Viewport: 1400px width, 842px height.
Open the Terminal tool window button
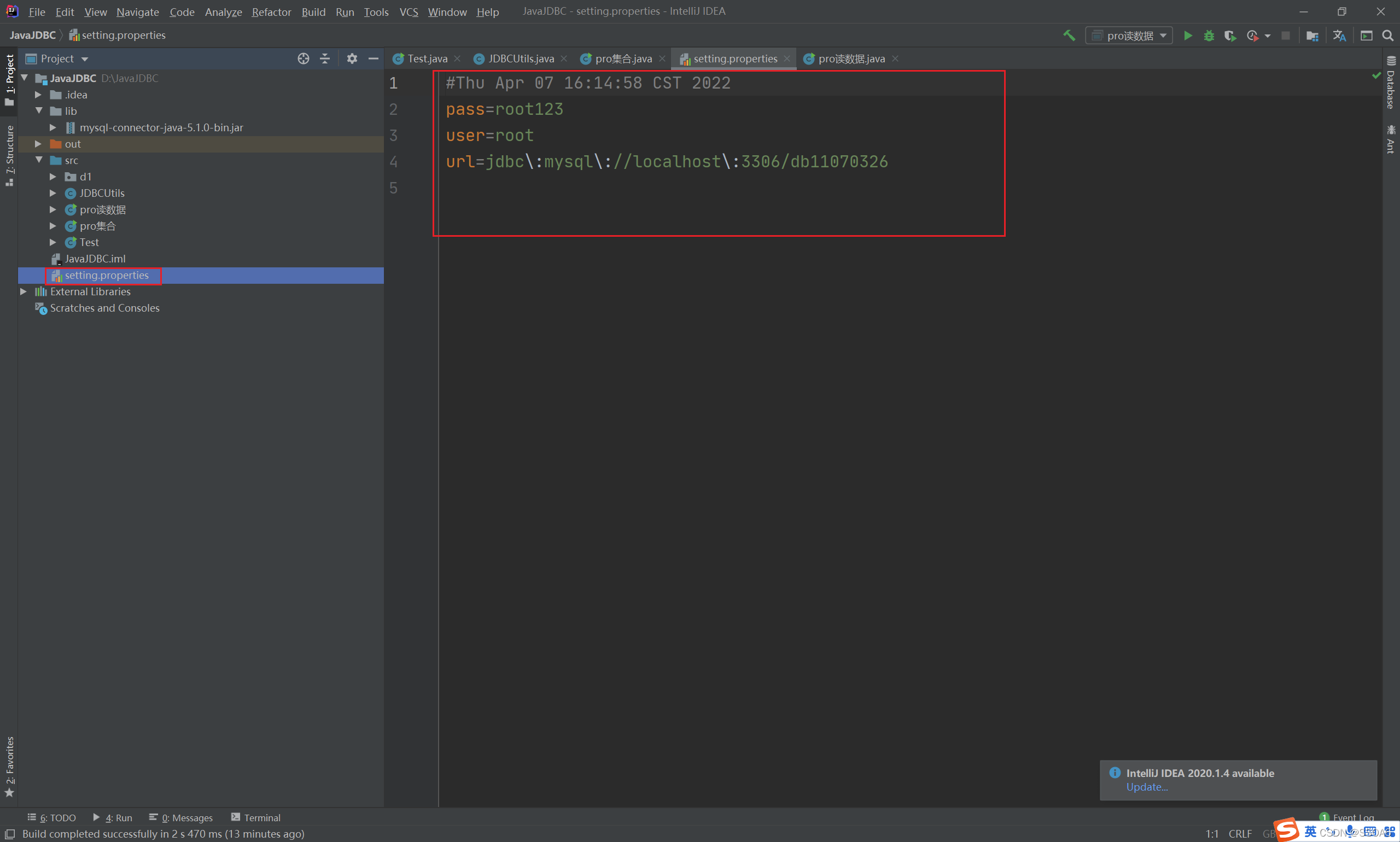256,817
